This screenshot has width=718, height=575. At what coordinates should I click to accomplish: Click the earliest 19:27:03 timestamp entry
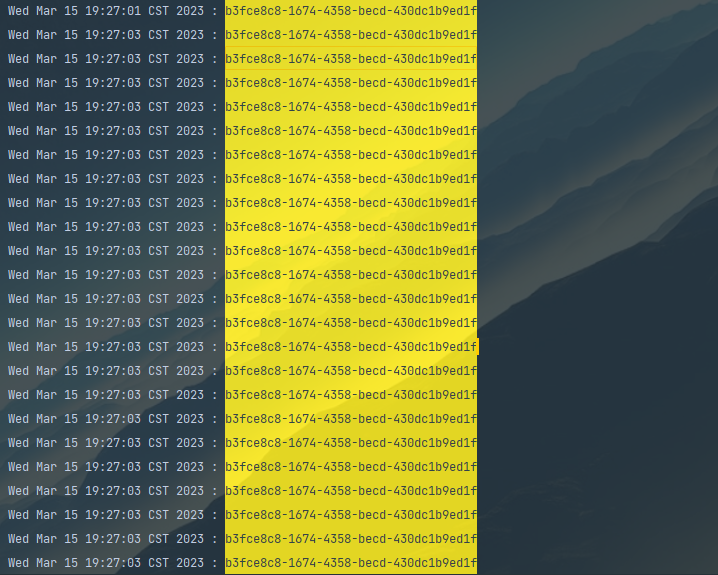(113, 35)
